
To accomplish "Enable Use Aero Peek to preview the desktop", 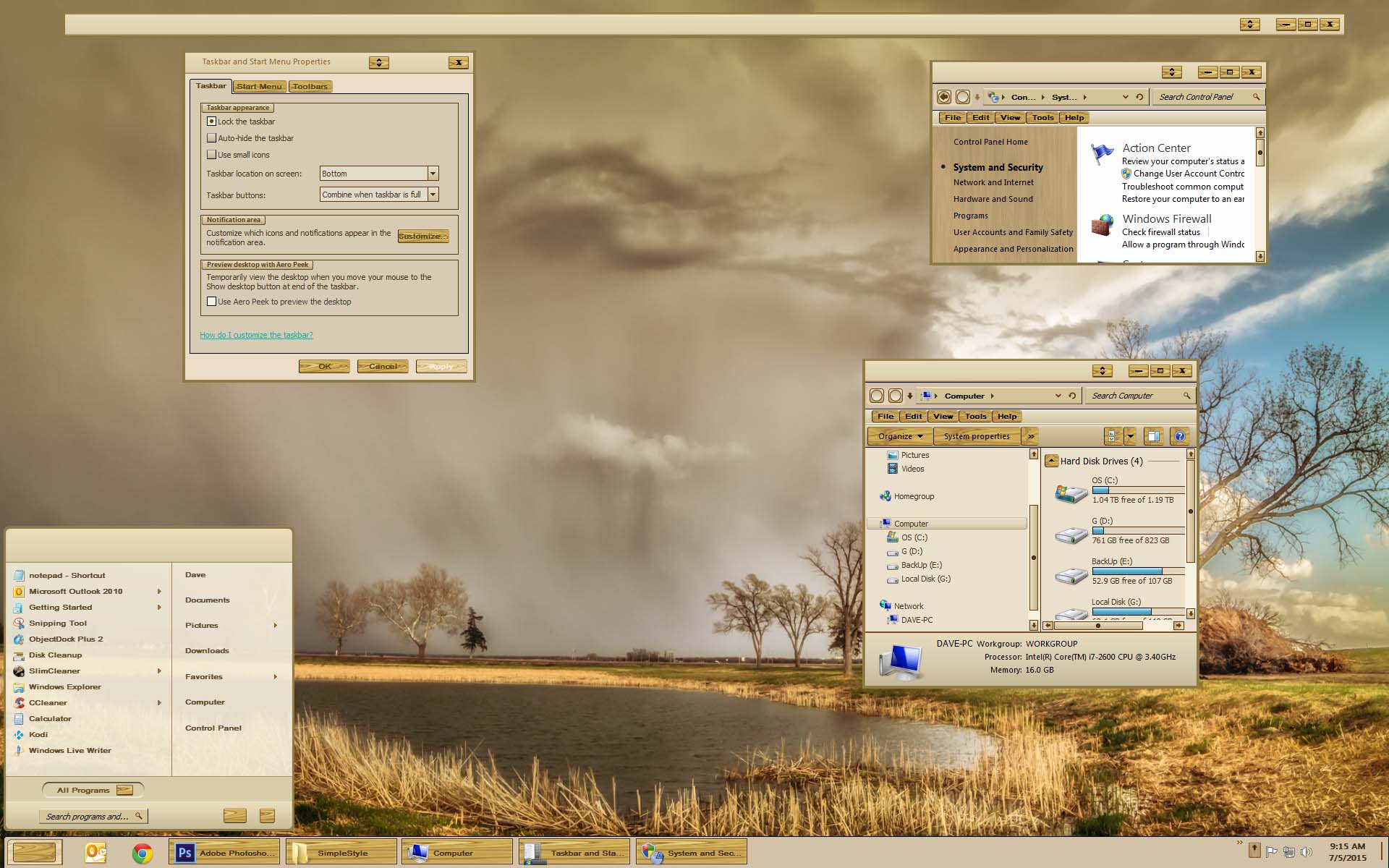I will 211,302.
